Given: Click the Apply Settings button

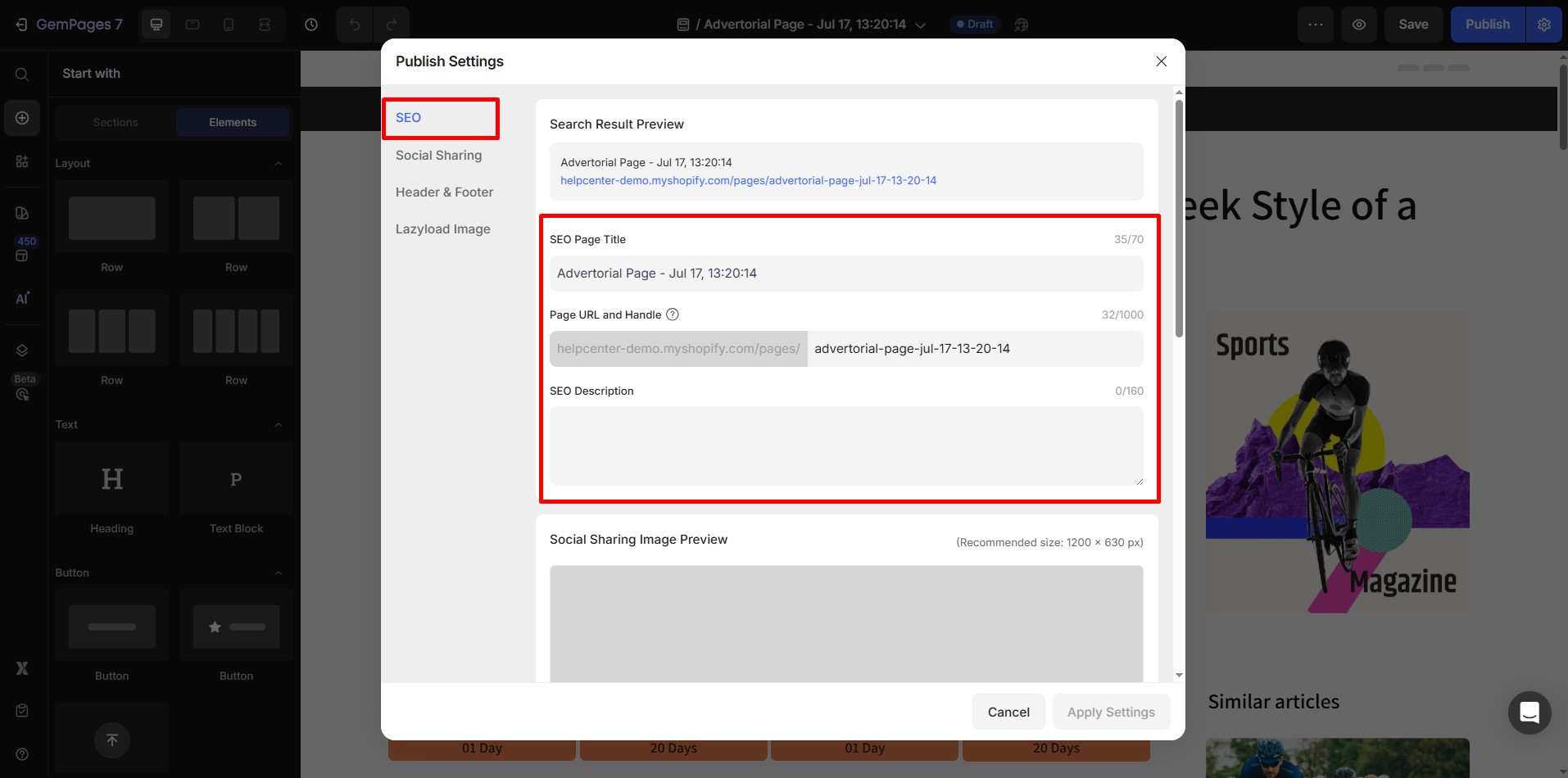Looking at the screenshot, I should coord(1111,712).
